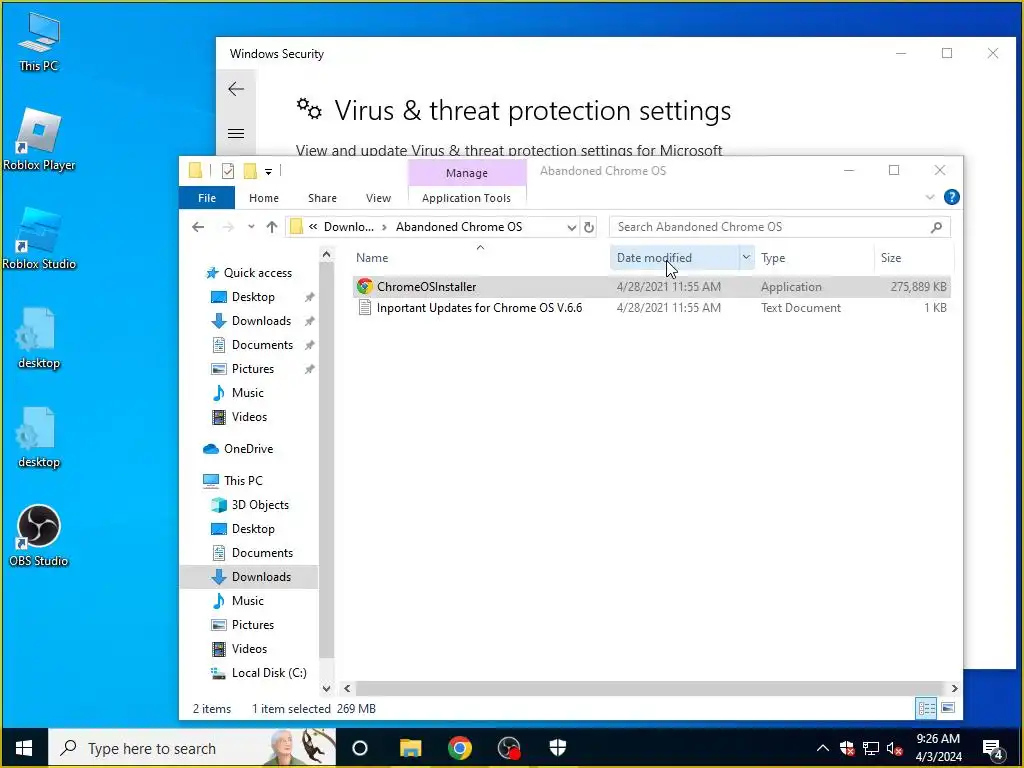Click the Properties icon in quick access toolbar

coord(227,171)
